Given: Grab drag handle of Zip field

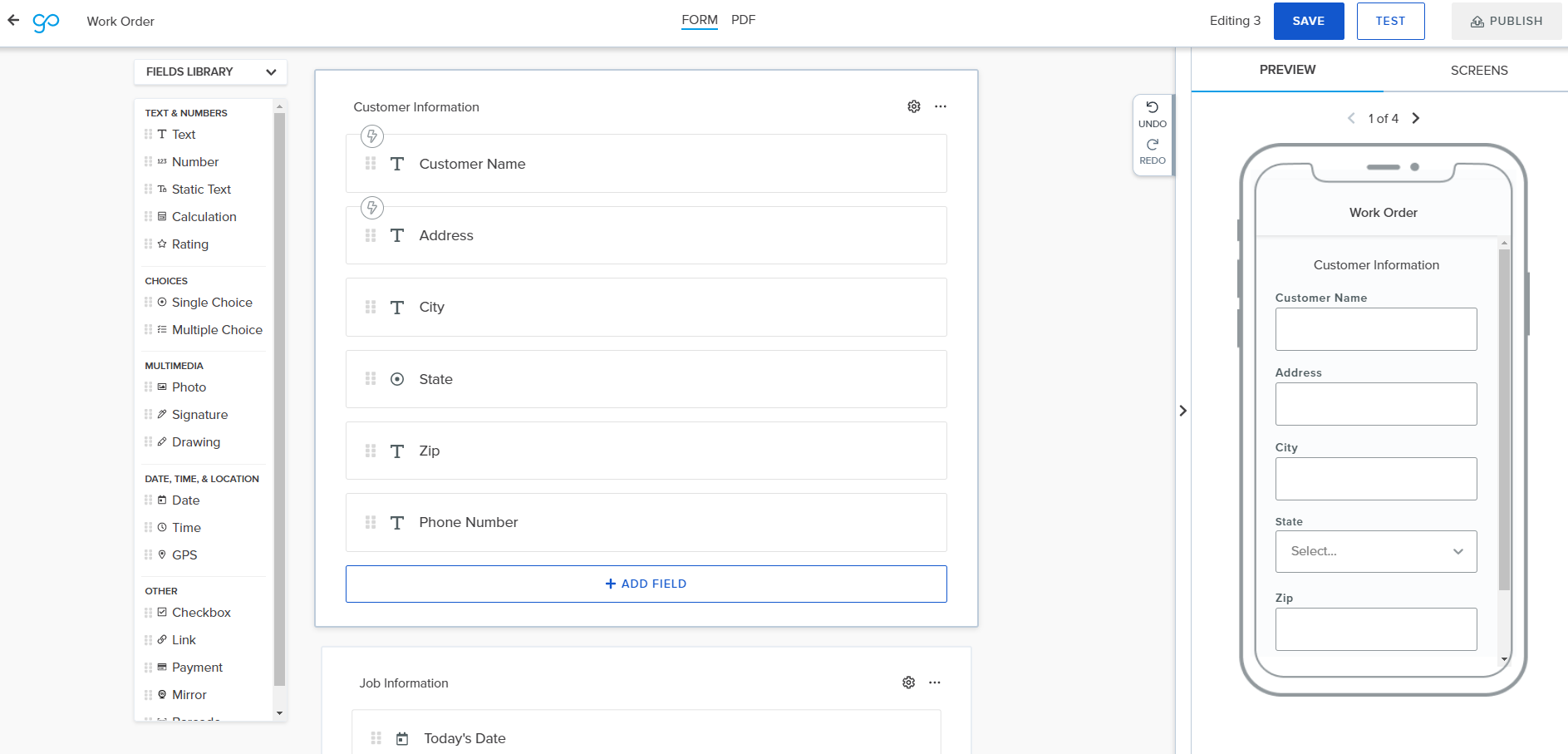Looking at the screenshot, I should [x=371, y=451].
